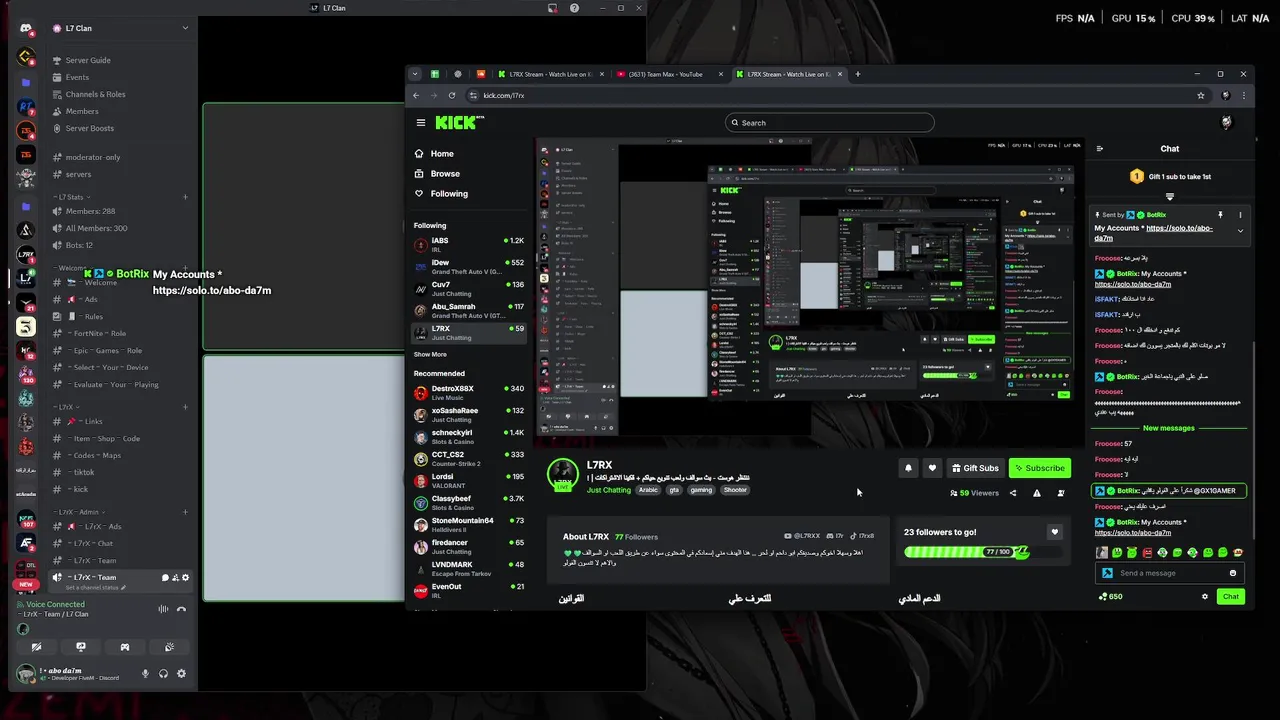Switch to the Team Max YouTube tab
The width and height of the screenshot is (1280, 720).
(x=667, y=74)
